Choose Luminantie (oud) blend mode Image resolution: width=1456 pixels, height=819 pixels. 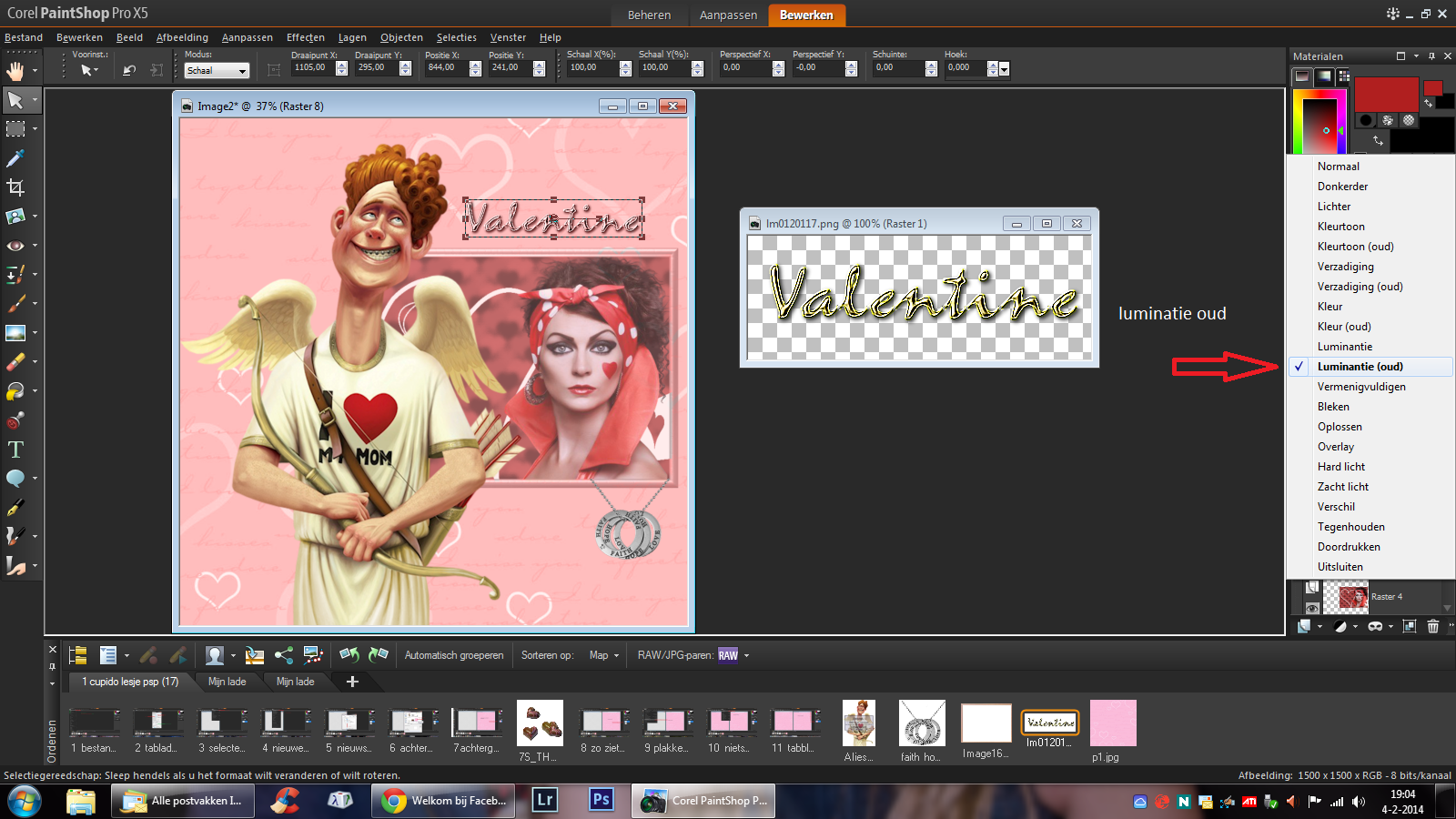point(1360,367)
